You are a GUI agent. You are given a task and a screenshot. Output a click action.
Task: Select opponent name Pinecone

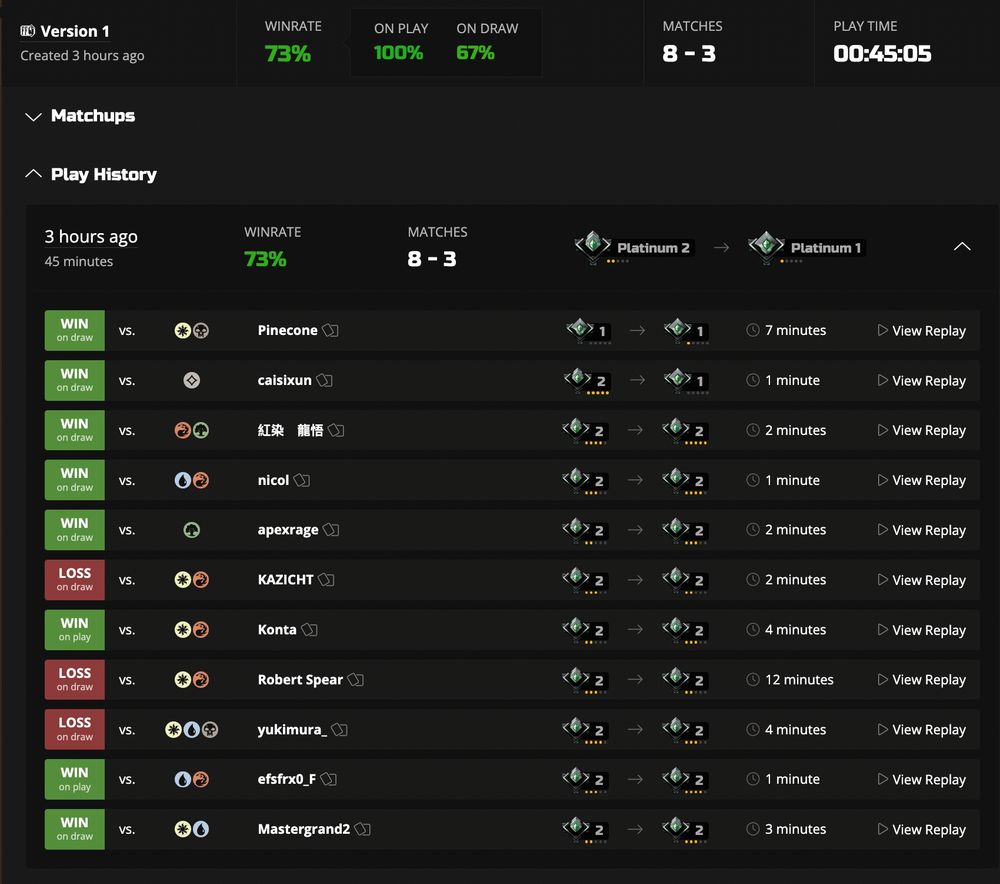click(288, 330)
